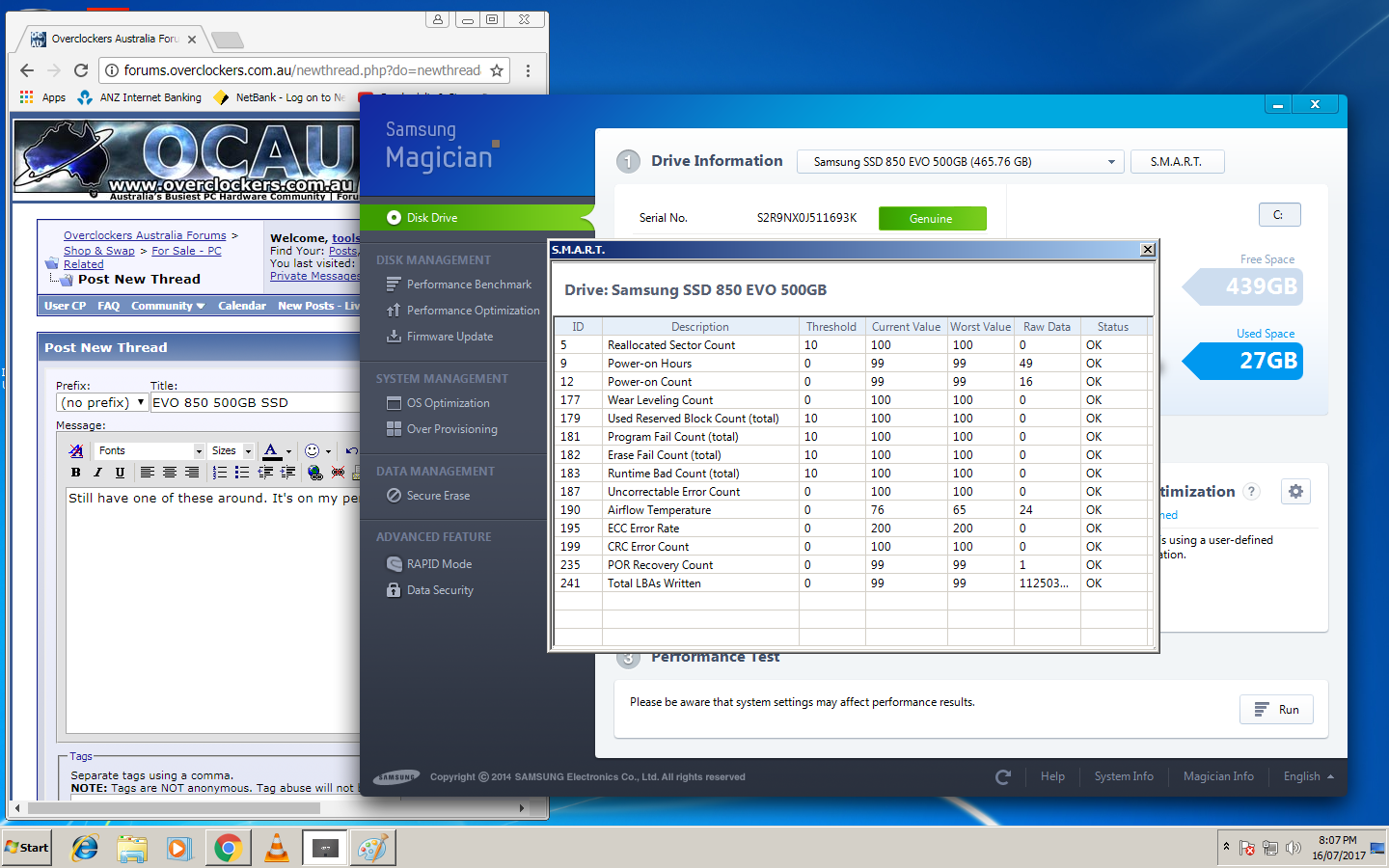Sort S.M.A.R.T. table by Threshold column
The image size is (1389, 868).
tap(831, 327)
